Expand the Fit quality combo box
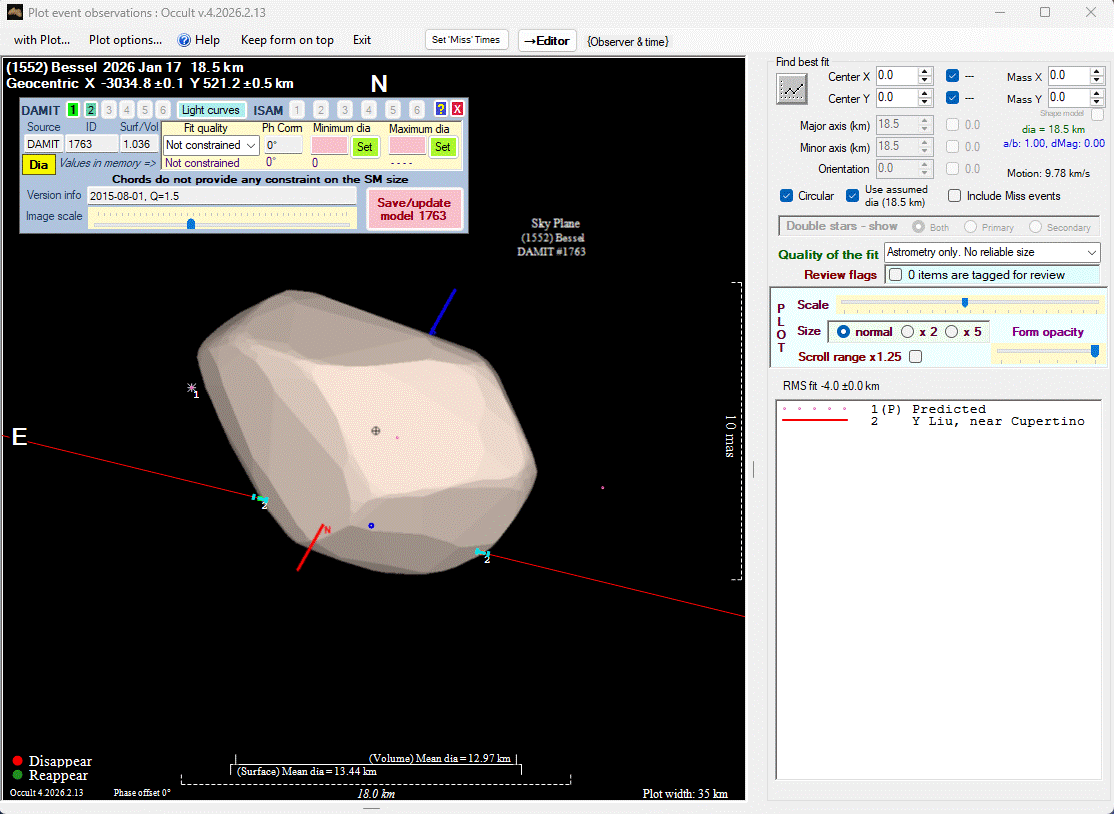The height and width of the screenshot is (814, 1114). (x=251, y=146)
